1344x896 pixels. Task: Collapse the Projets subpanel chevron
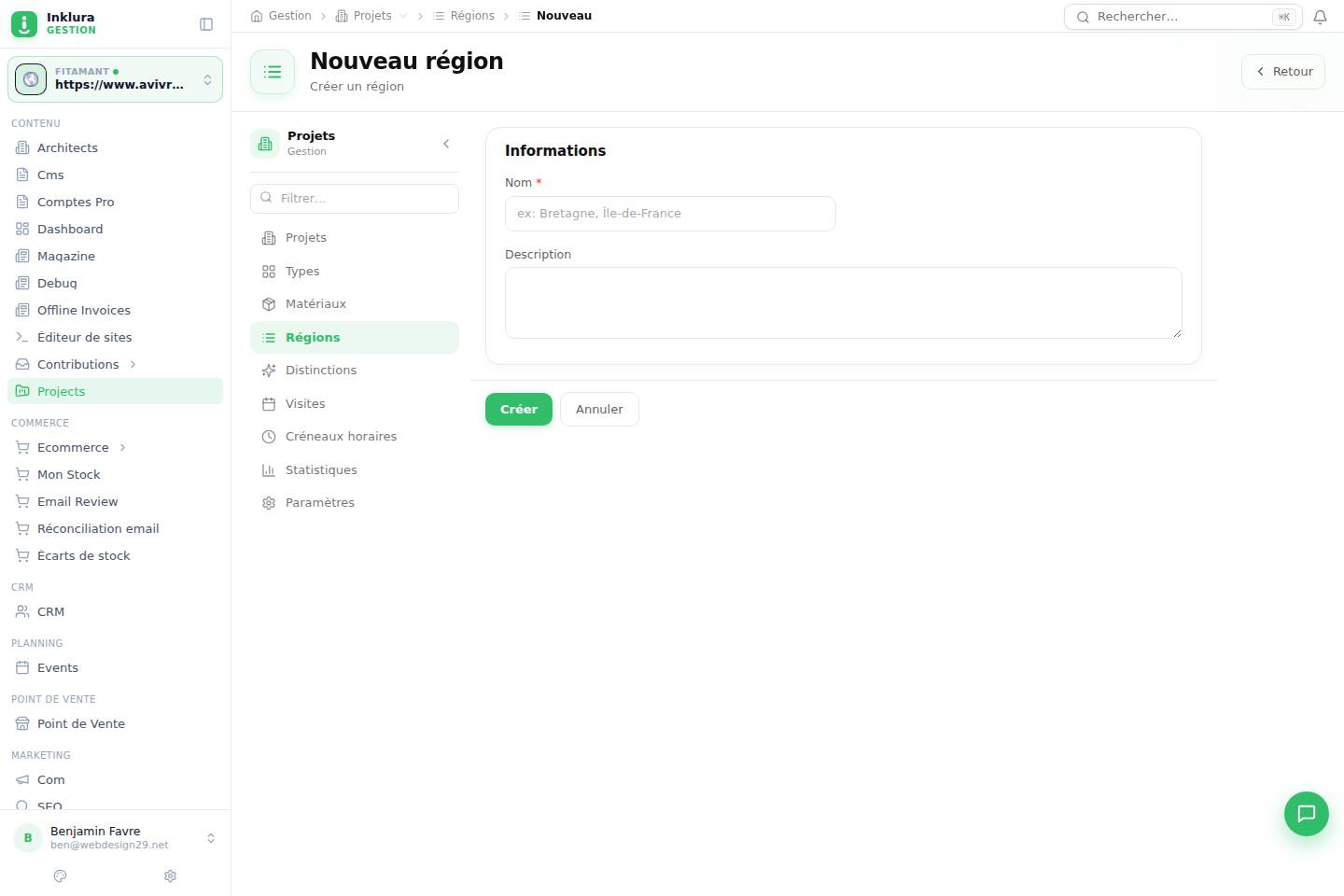446,144
